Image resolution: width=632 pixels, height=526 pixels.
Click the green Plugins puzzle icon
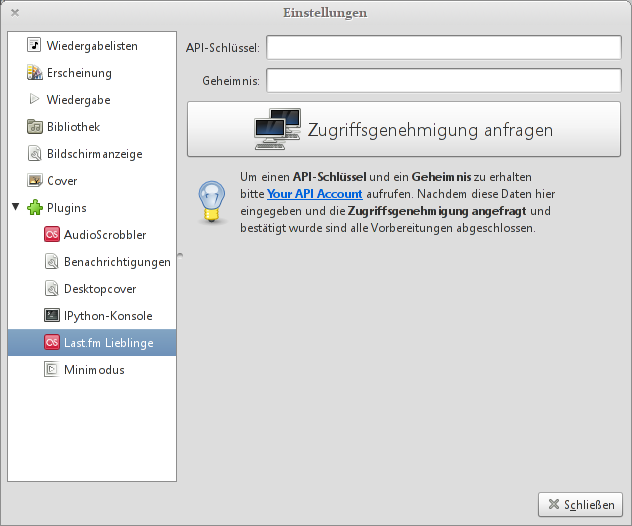(35, 208)
